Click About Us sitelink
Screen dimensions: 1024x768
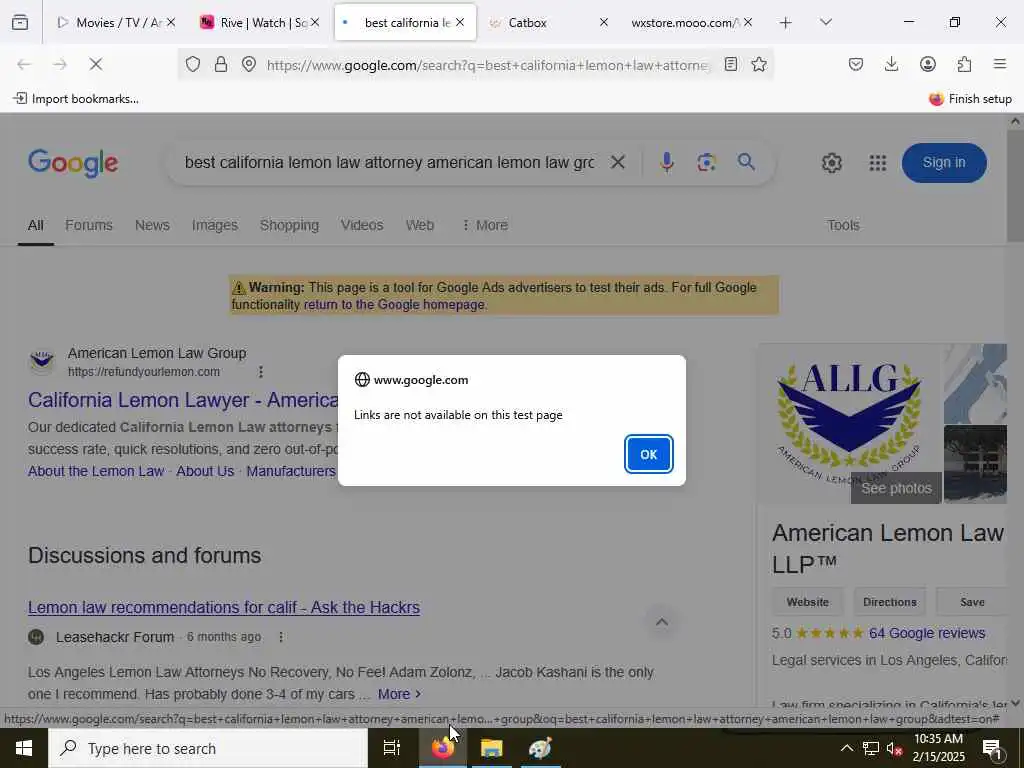tap(205, 471)
